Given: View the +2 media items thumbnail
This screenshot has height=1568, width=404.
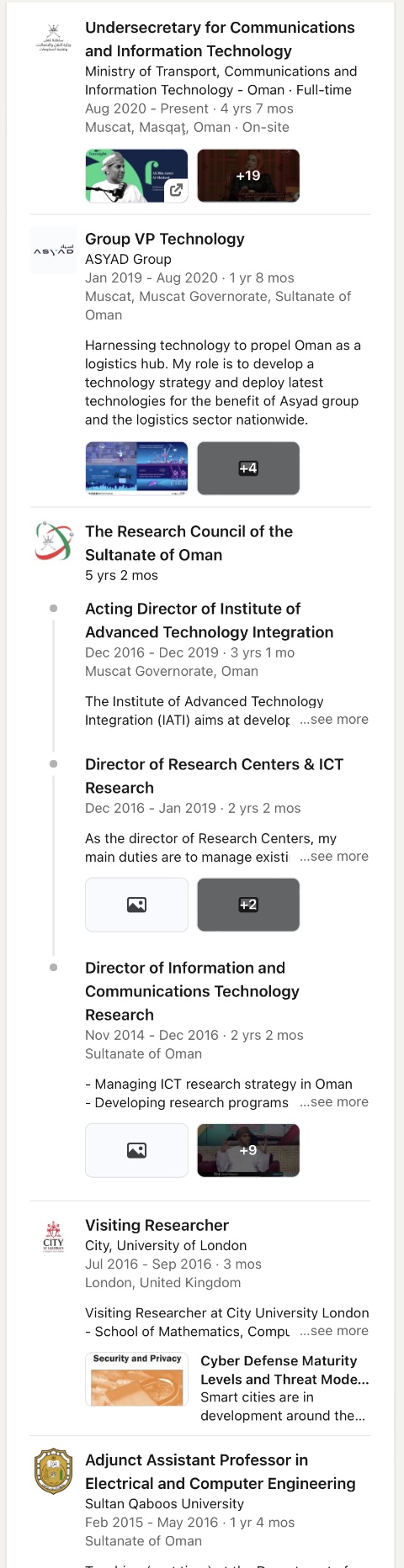Looking at the screenshot, I should pos(248,905).
